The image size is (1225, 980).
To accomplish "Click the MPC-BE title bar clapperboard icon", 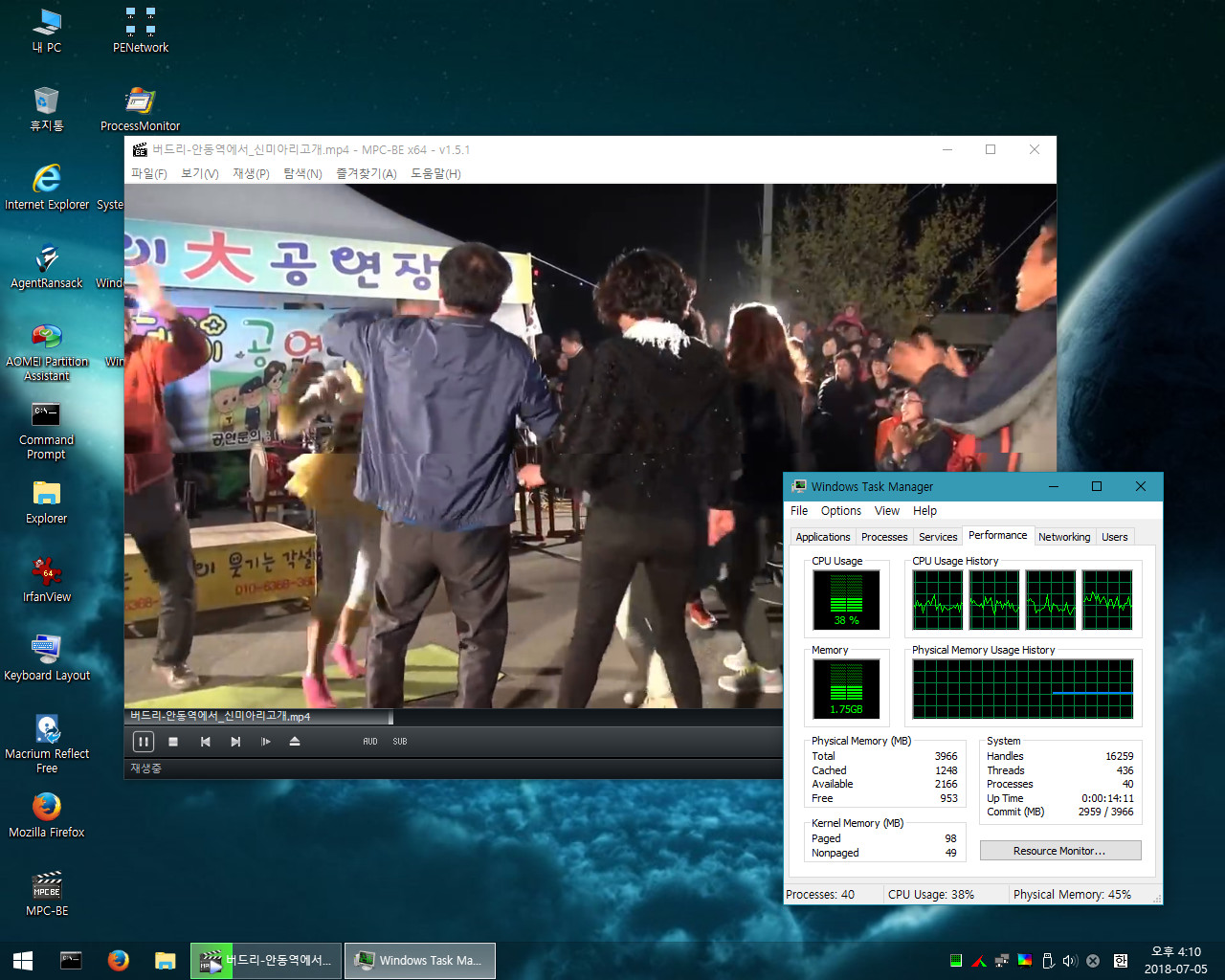I will point(140,149).
